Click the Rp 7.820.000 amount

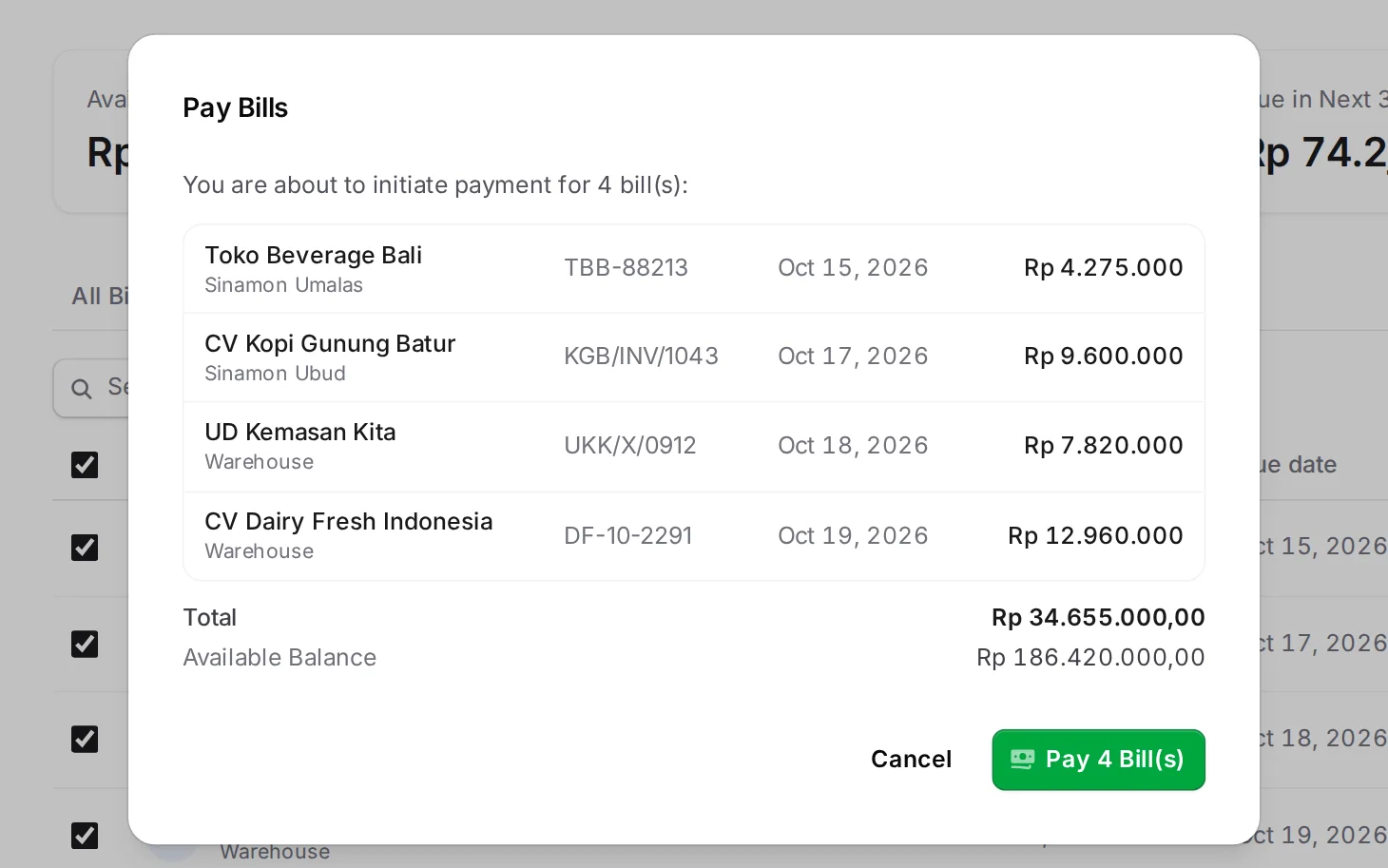(1103, 445)
